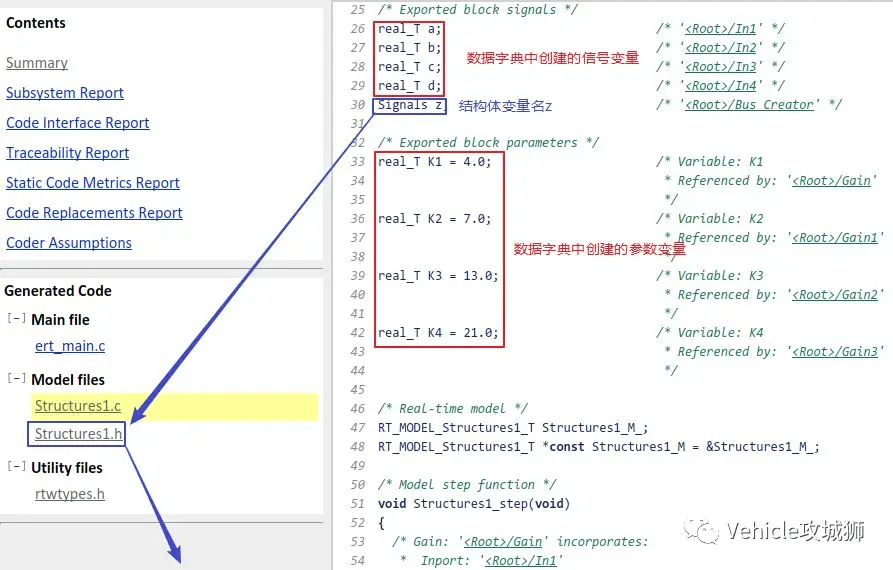Screen dimensions: 893x570
Task: Open the Code Interface Report link
Action: 77,123
